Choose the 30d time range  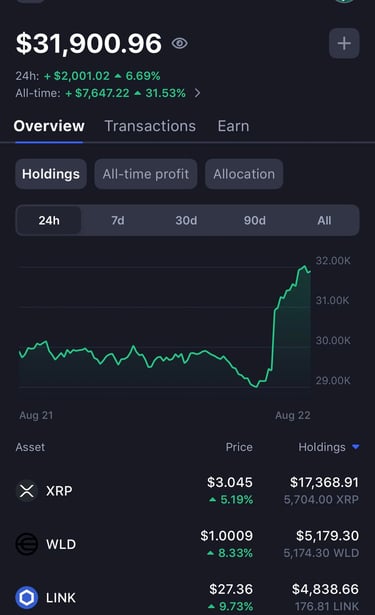coord(186,220)
